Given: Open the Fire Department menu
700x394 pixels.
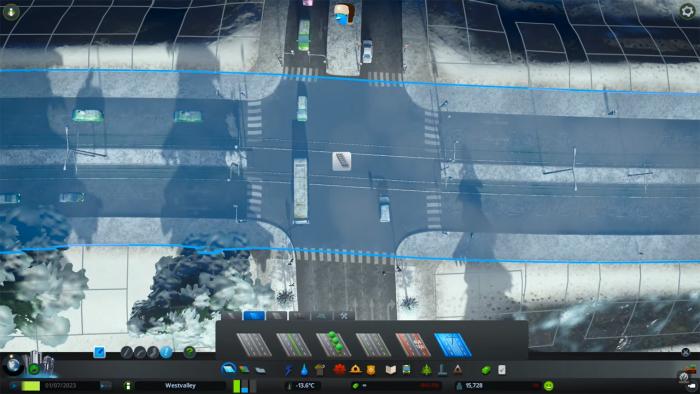Looking at the screenshot, I should point(355,369).
